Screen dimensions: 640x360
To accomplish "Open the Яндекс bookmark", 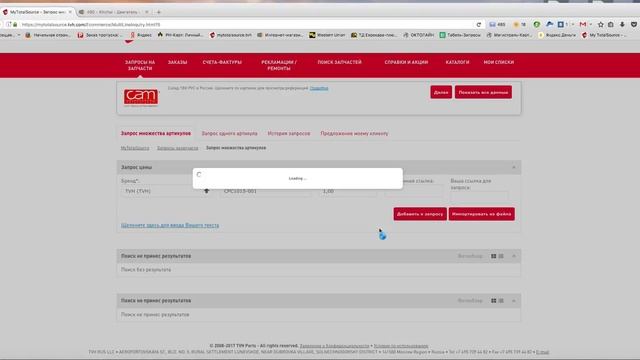I will (x=141, y=35).
